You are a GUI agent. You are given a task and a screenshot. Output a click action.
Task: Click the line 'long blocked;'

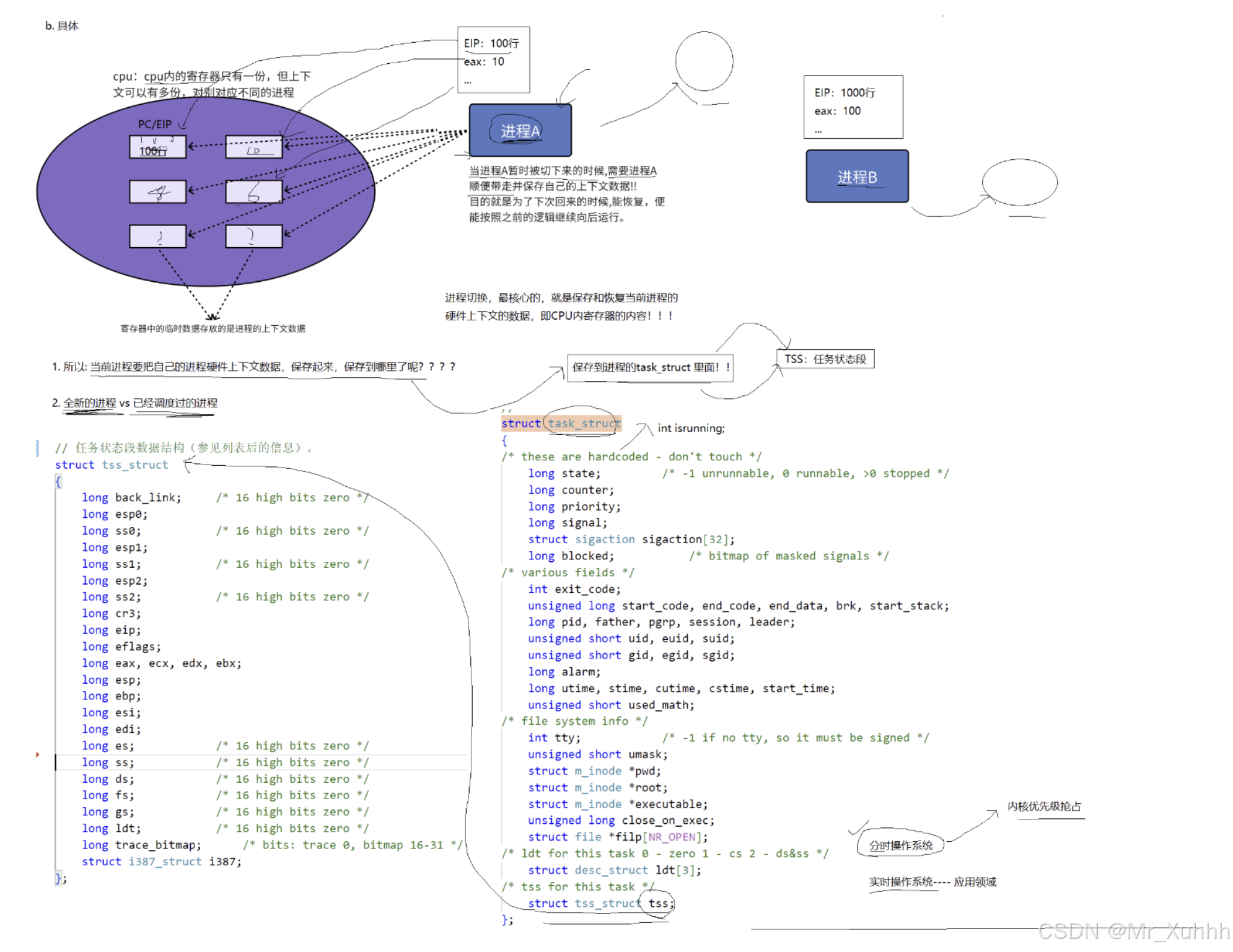(571, 556)
